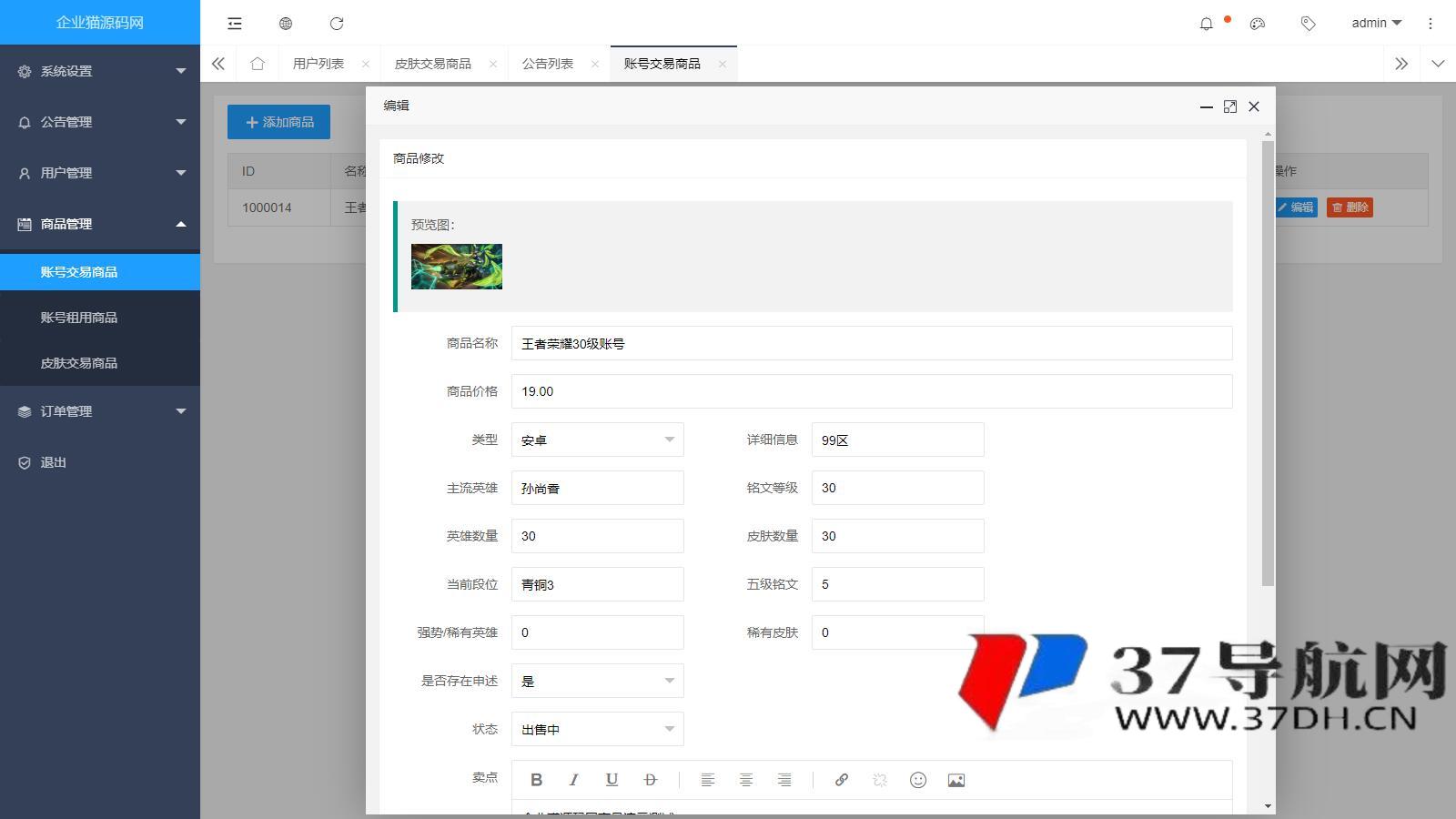
Task: Insert an image in the rich text editor
Action: [x=955, y=780]
